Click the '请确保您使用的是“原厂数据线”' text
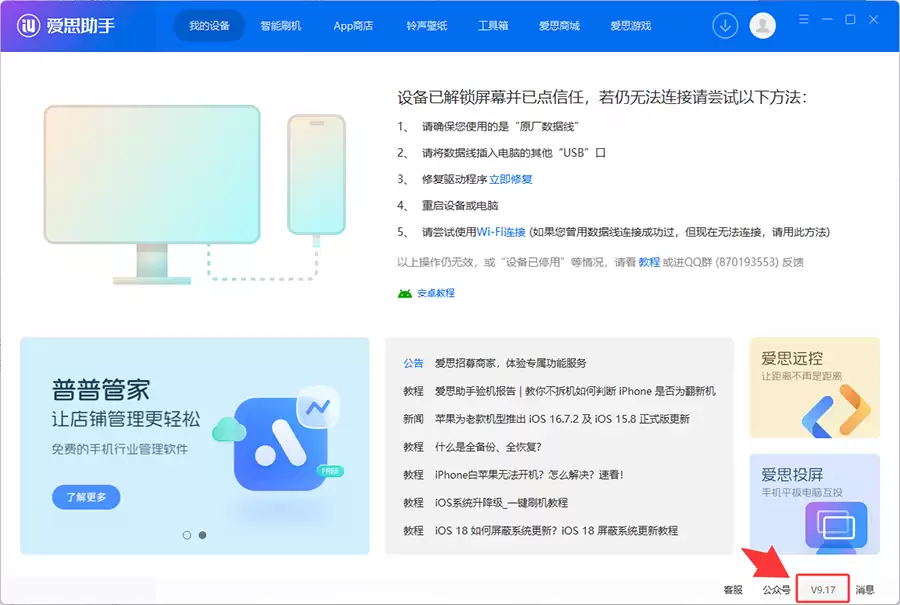Screen dimensions: 900x605 (500, 126)
